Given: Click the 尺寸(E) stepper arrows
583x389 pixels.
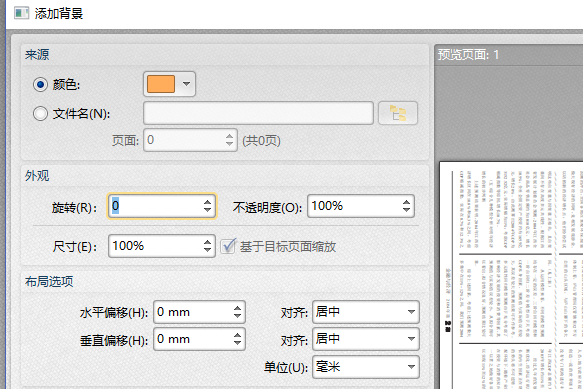Looking at the screenshot, I should 207,246.
